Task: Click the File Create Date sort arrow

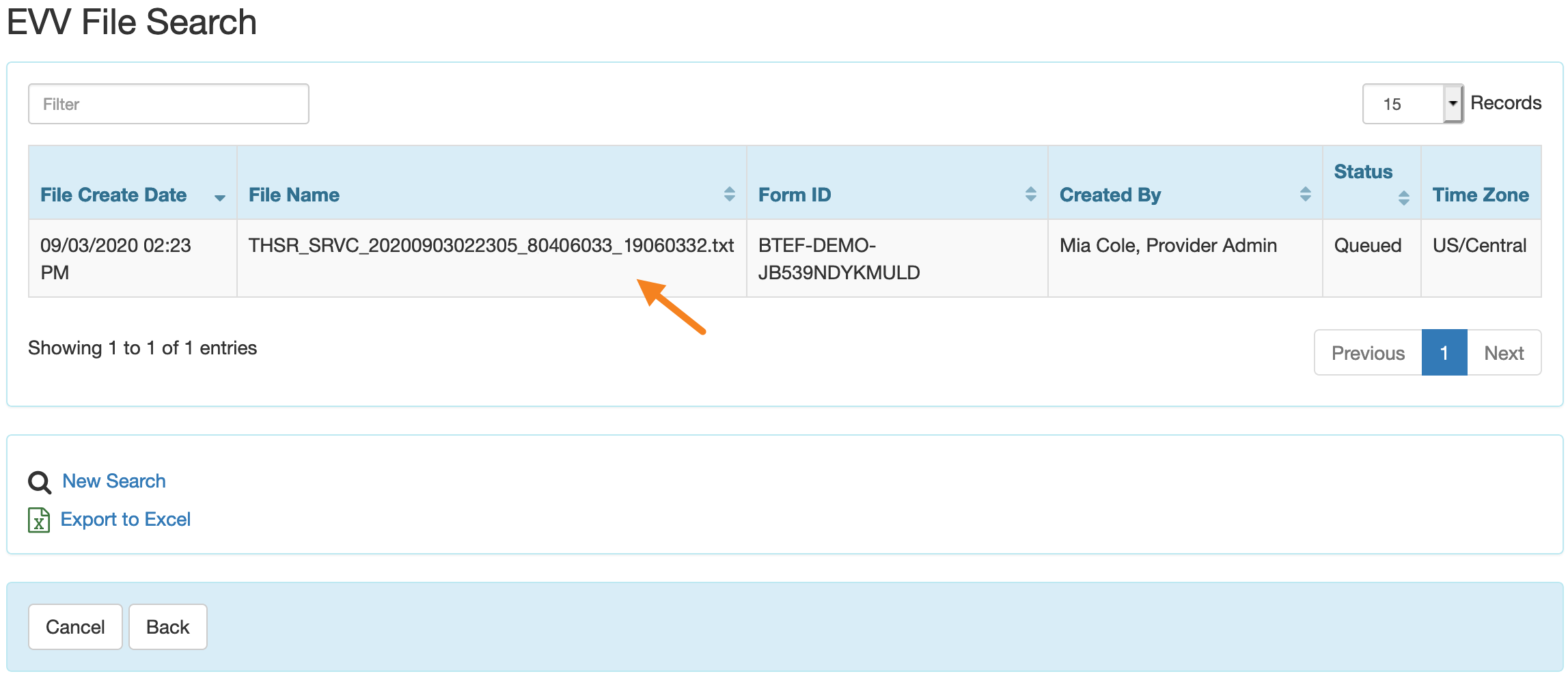Action: (x=219, y=197)
